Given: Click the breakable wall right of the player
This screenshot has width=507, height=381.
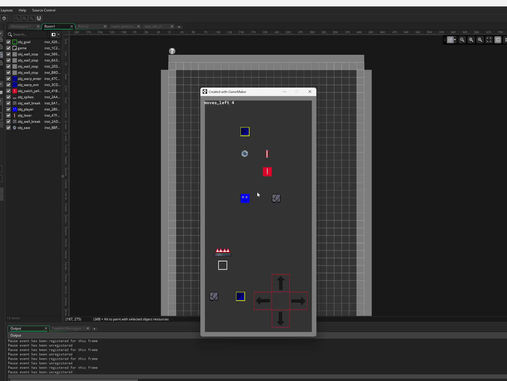Looking at the screenshot, I should [276, 198].
